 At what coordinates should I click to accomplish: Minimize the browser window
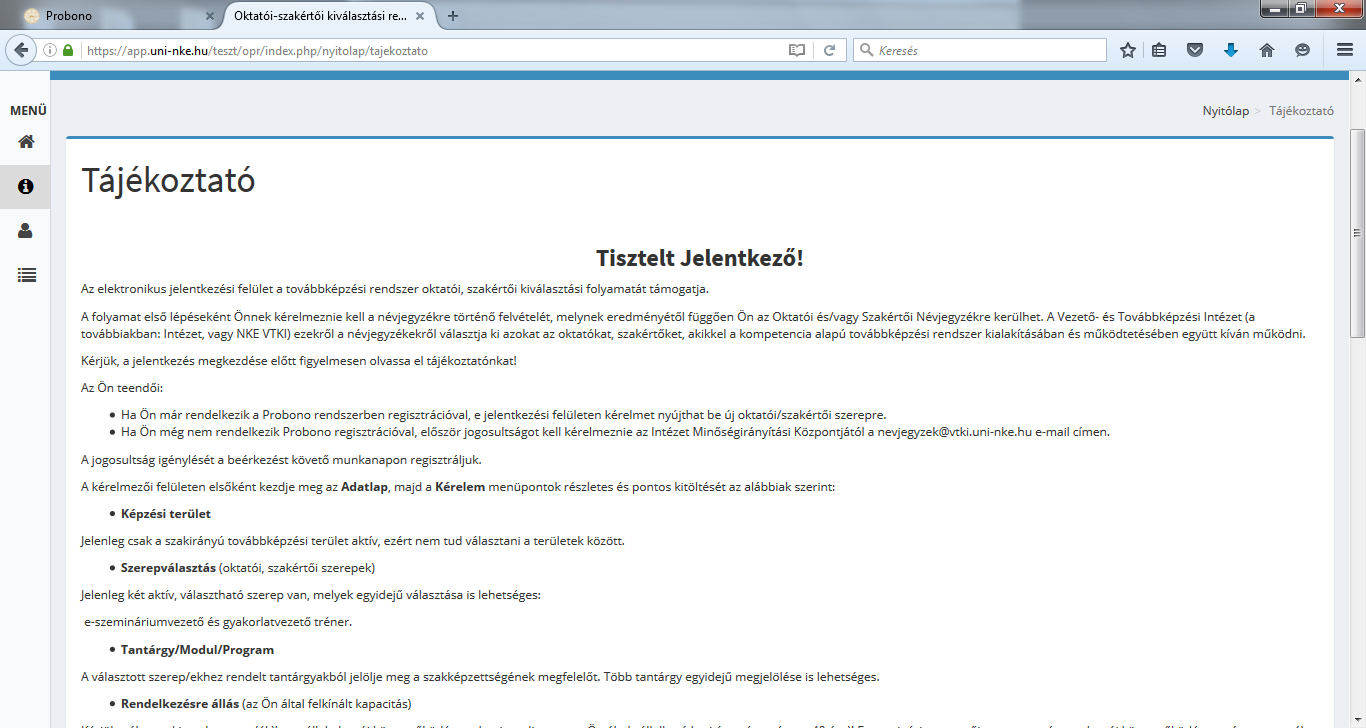click(x=1272, y=8)
